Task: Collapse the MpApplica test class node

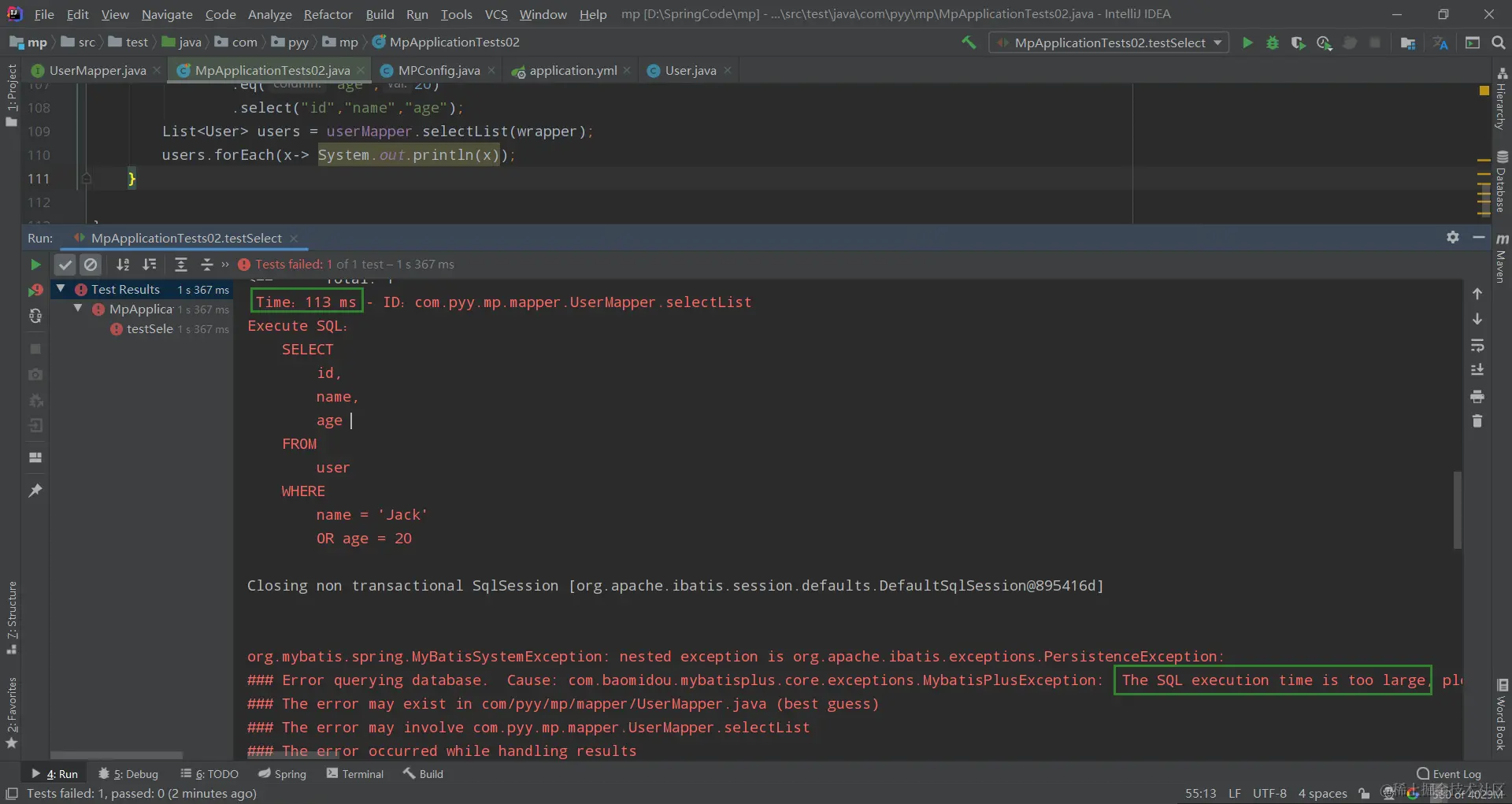Action: 78,309
